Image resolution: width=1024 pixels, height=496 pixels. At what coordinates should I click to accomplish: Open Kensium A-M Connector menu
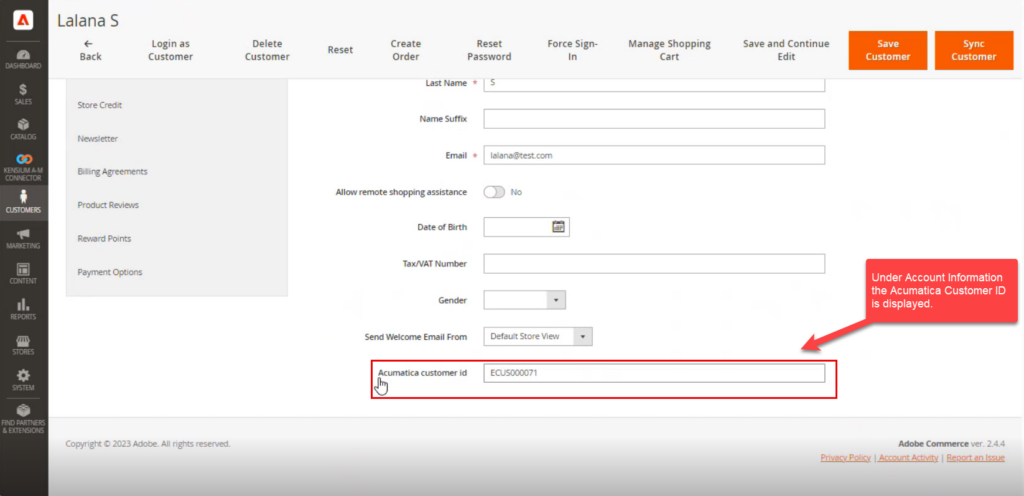point(24,167)
